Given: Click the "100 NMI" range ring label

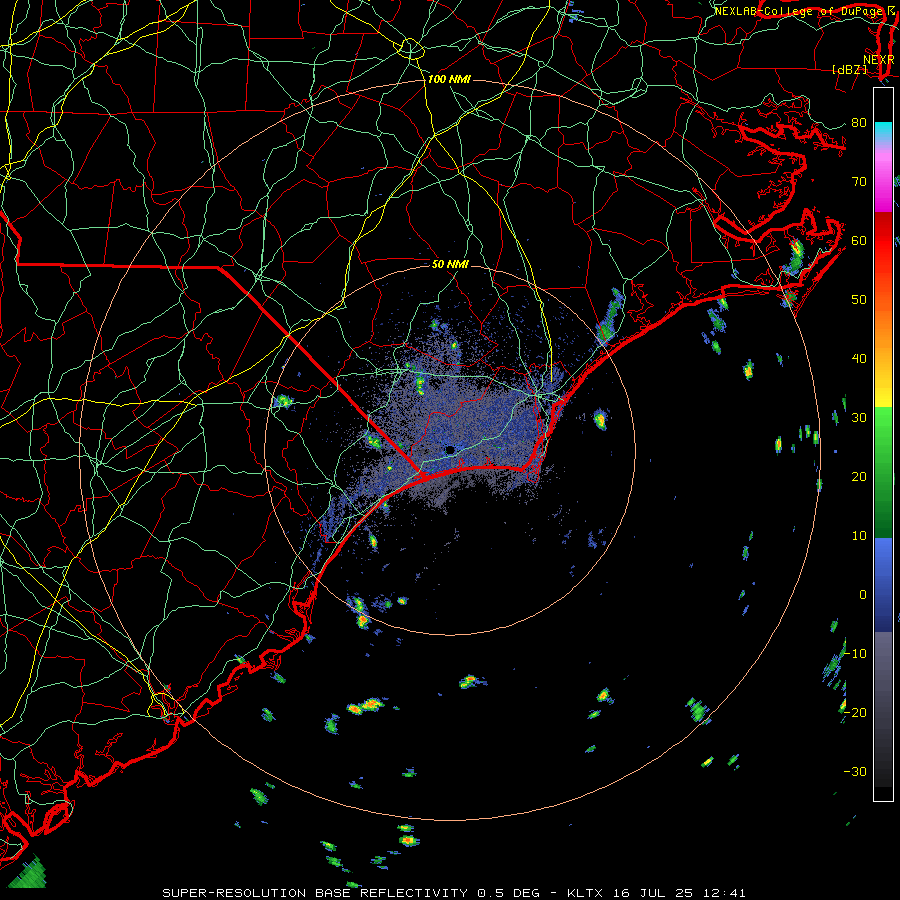Looking at the screenshot, I should (x=449, y=79).
